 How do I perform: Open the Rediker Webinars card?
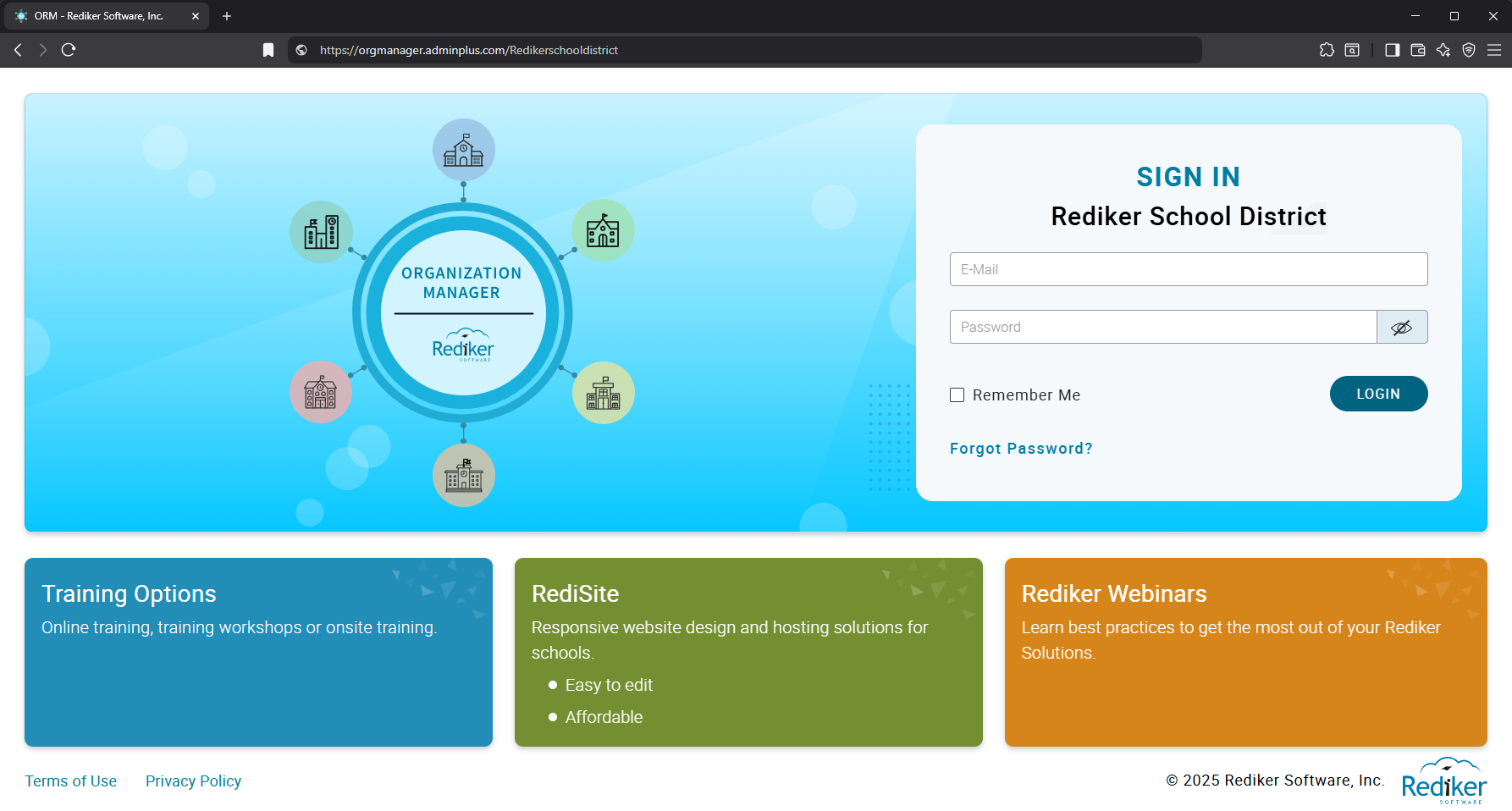point(1245,652)
